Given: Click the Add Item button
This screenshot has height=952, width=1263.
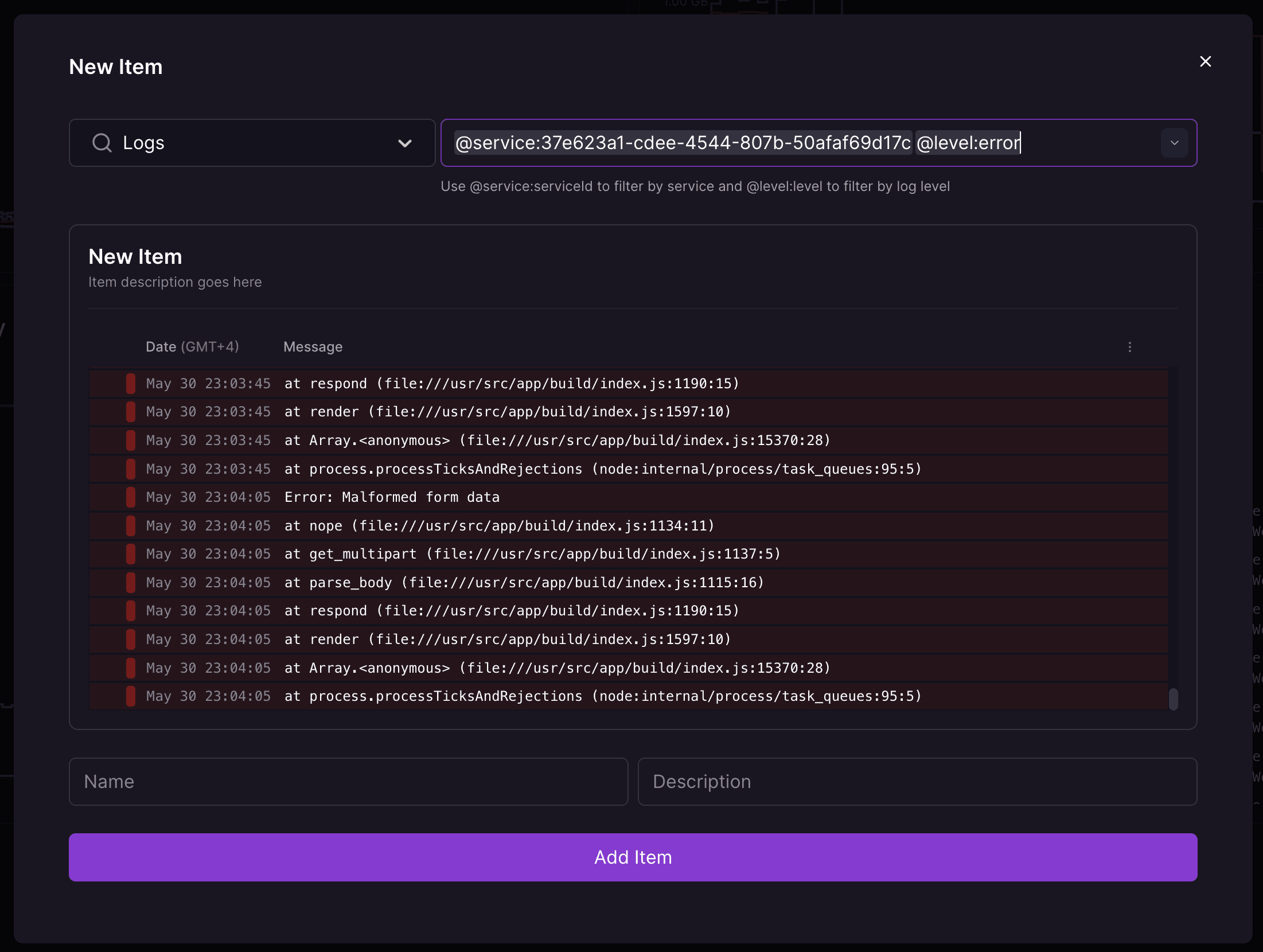Looking at the screenshot, I should [633, 857].
